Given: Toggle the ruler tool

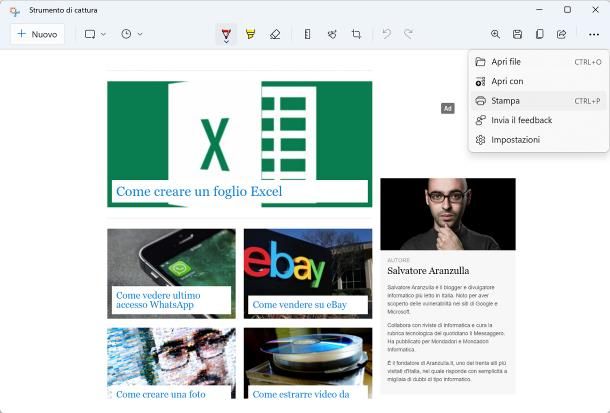Looking at the screenshot, I should pos(307,34).
